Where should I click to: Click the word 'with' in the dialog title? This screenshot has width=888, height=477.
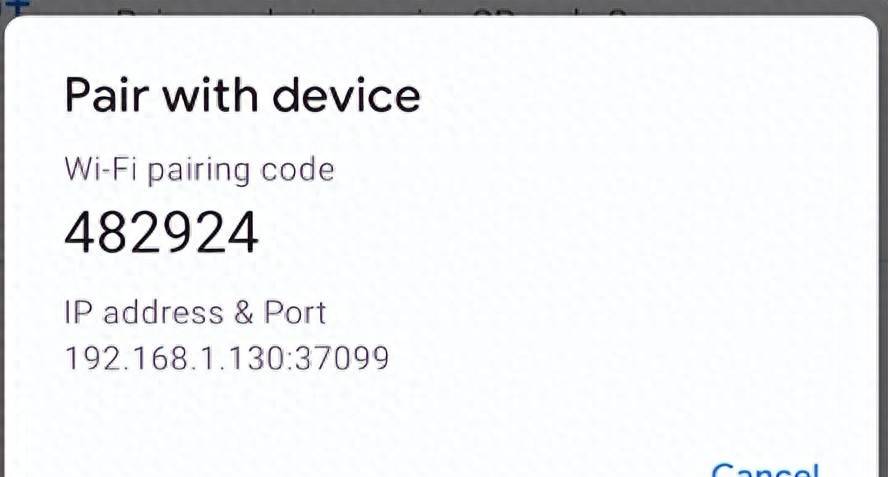[x=208, y=96]
